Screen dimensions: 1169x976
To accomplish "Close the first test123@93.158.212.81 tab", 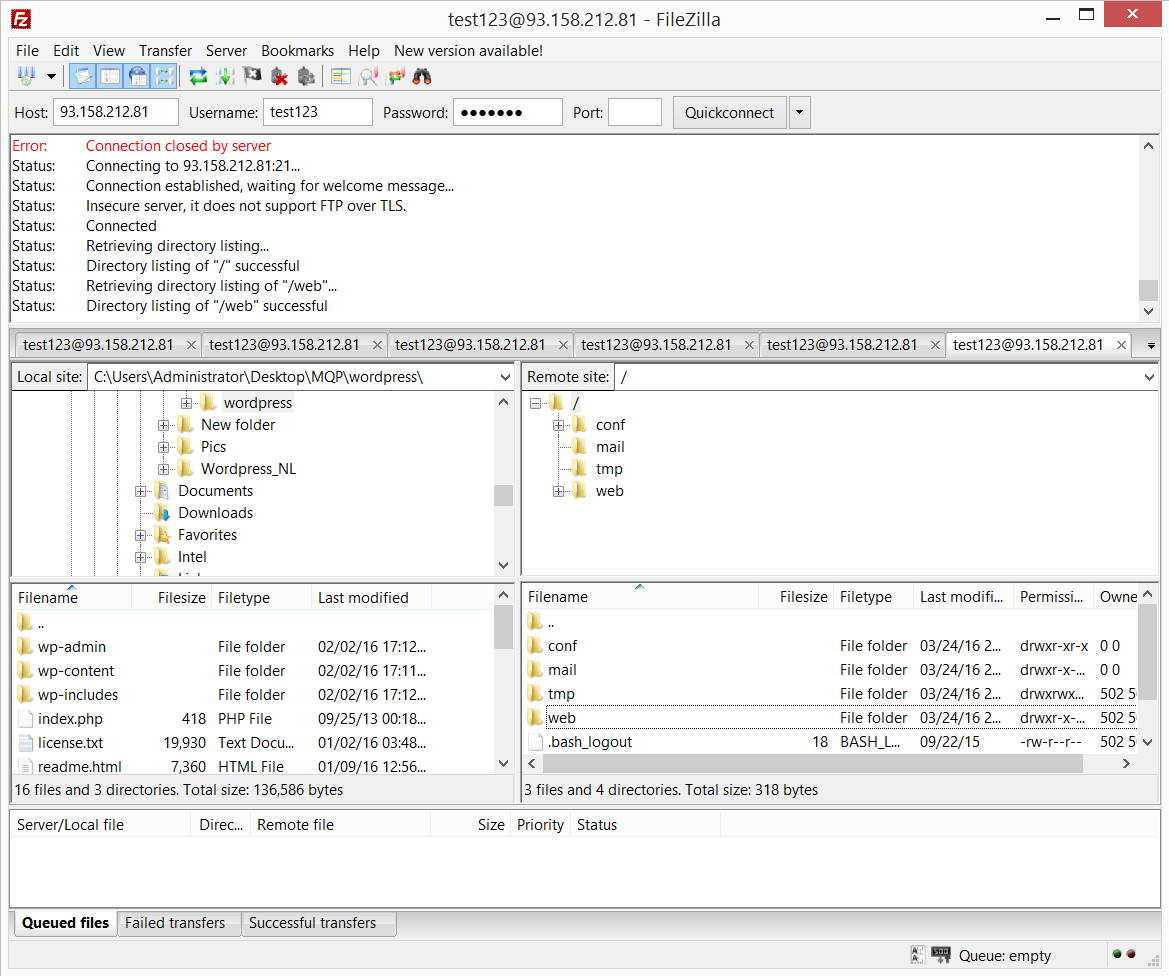I will [192, 345].
